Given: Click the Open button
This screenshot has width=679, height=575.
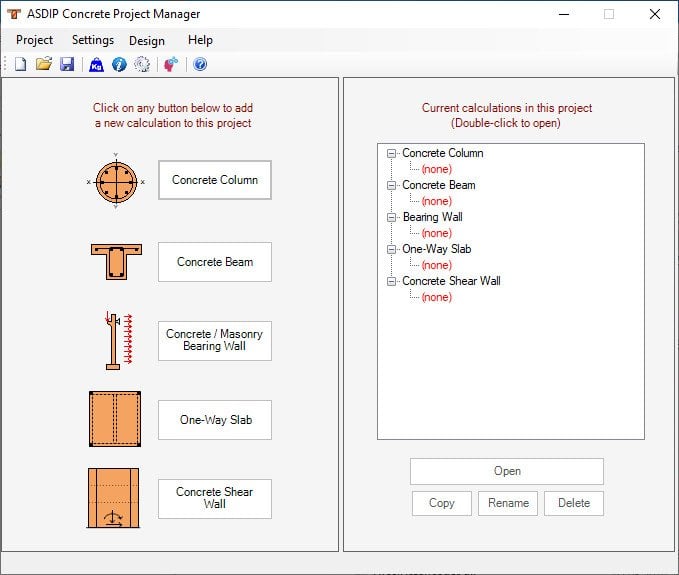Looking at the screenshot, I should [x=507, y=471].
